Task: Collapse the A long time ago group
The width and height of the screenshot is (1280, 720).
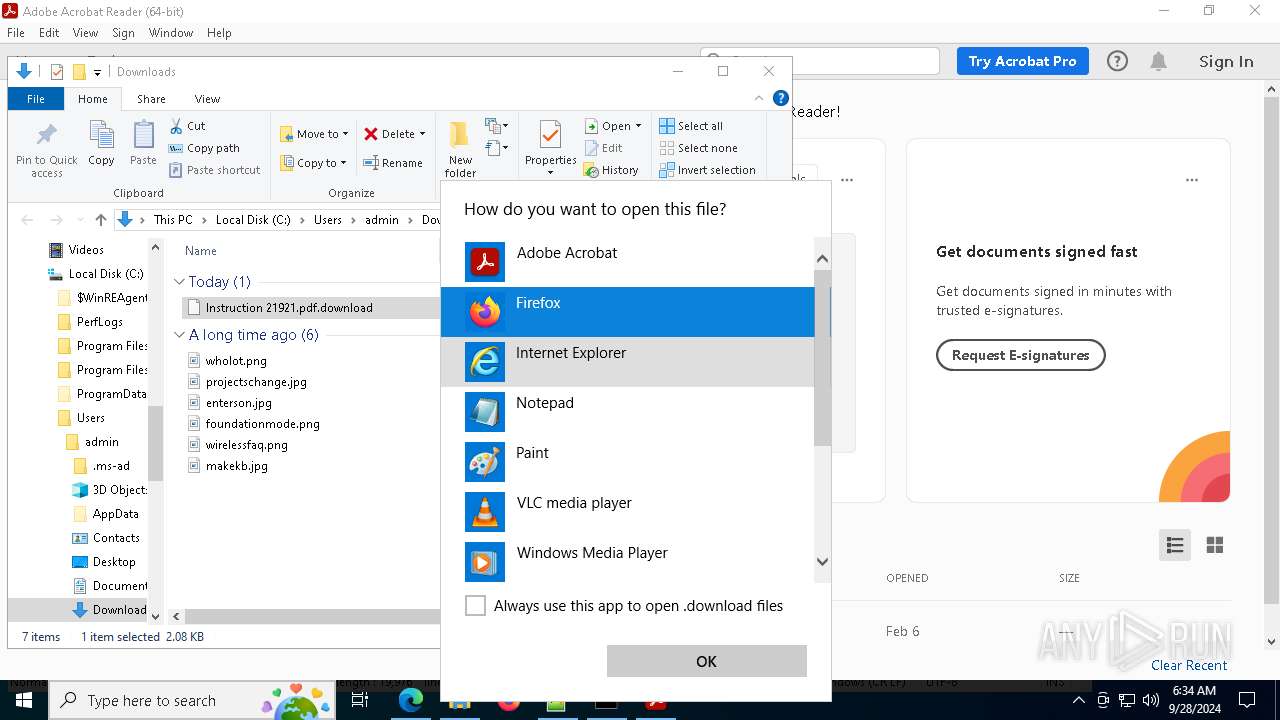Action: click(180, 335)
